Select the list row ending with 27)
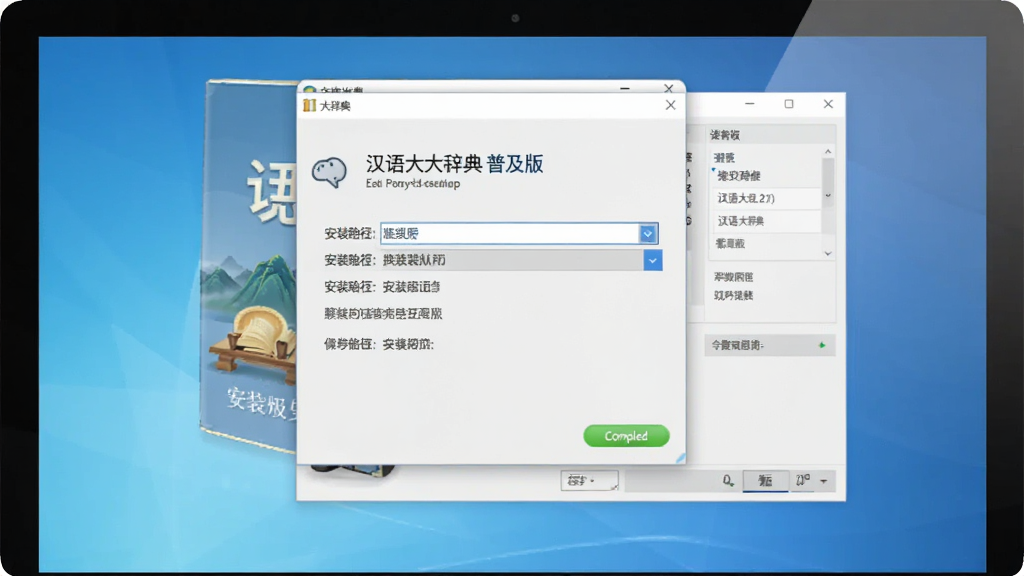The height and width of the screenshot is (576, 1024). (x=766, y=198)
